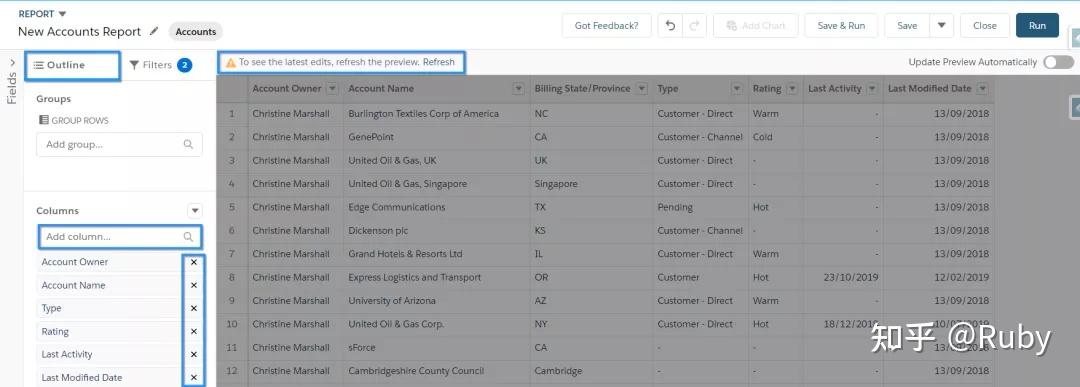Click the Redo arrow button
This screenshot has width=1080, height=387.
pos(694,25)
